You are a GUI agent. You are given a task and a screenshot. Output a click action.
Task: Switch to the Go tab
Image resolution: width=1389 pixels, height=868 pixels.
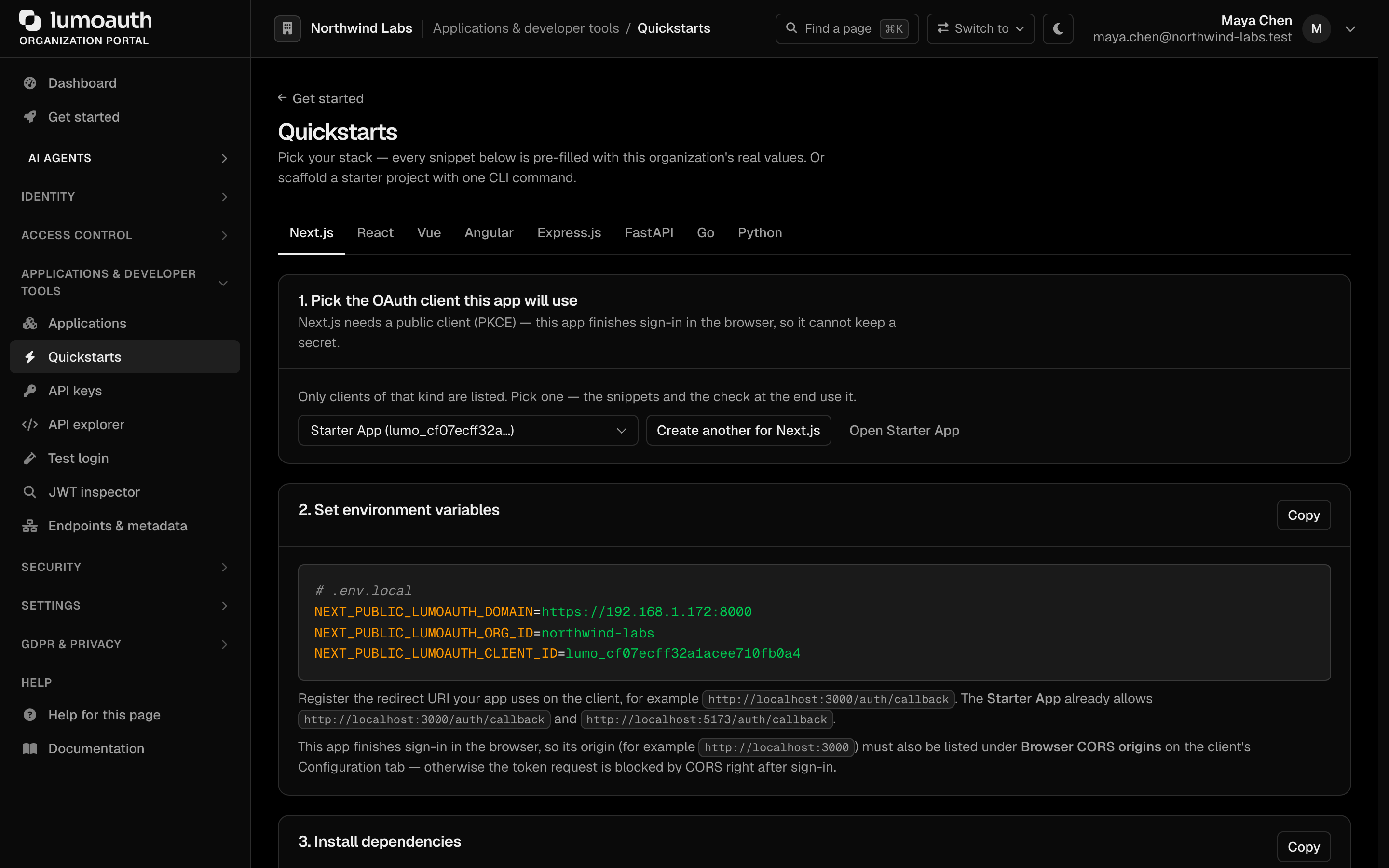tap(706, 233)
